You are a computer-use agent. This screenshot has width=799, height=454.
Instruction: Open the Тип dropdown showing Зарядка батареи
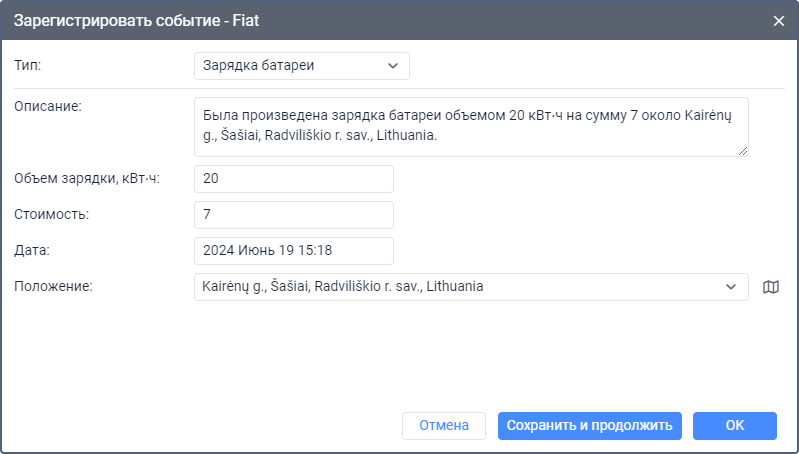coord(301,66)
